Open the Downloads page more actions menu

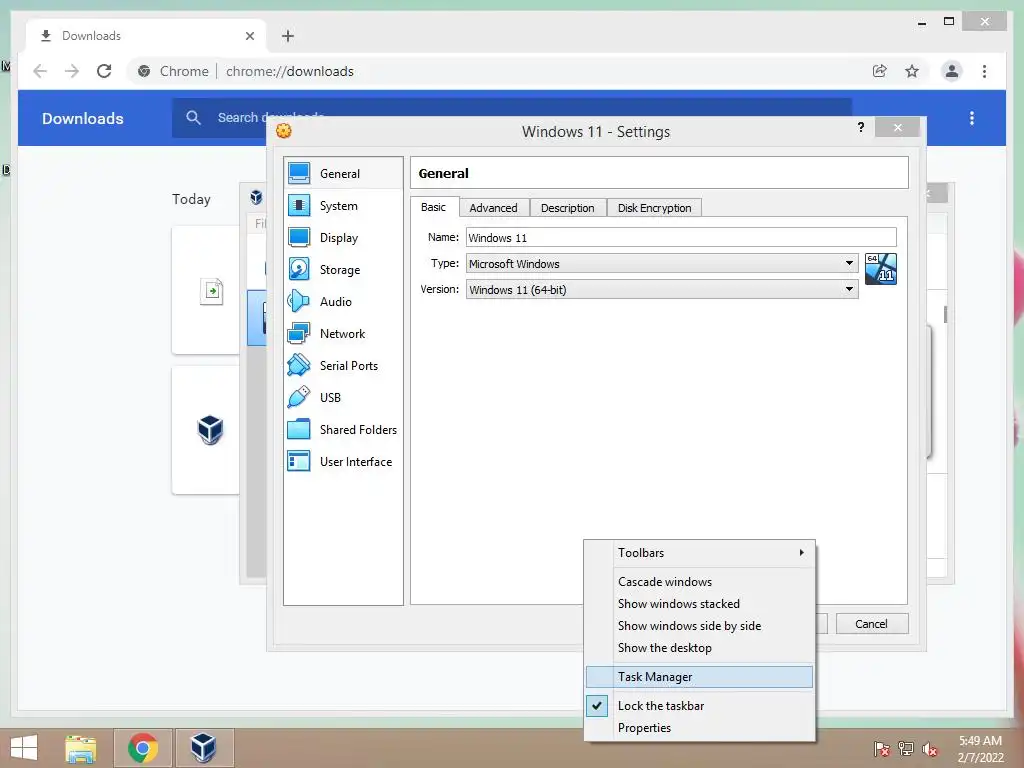[972, 118]
